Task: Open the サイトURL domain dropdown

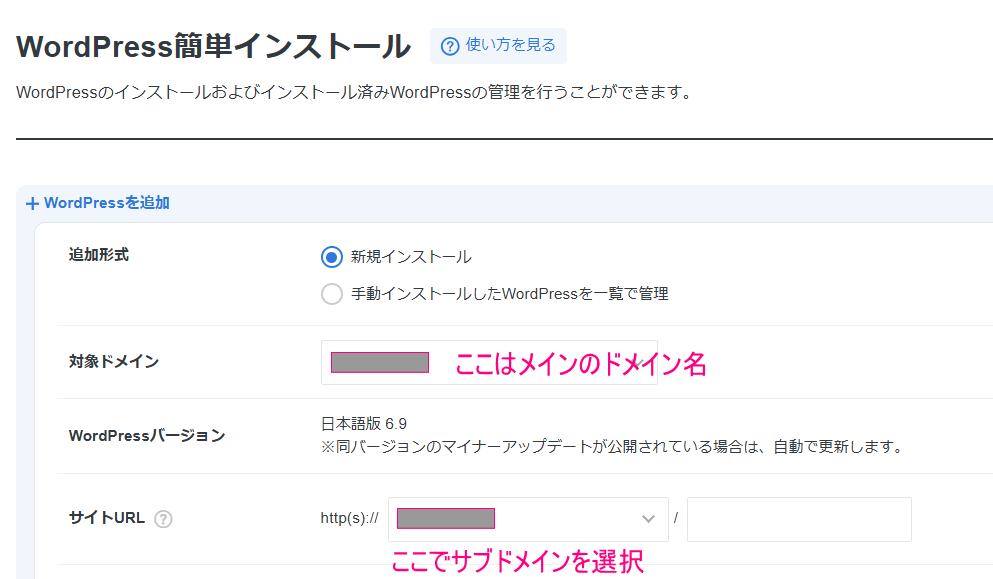Action: [x=527, y=519]
